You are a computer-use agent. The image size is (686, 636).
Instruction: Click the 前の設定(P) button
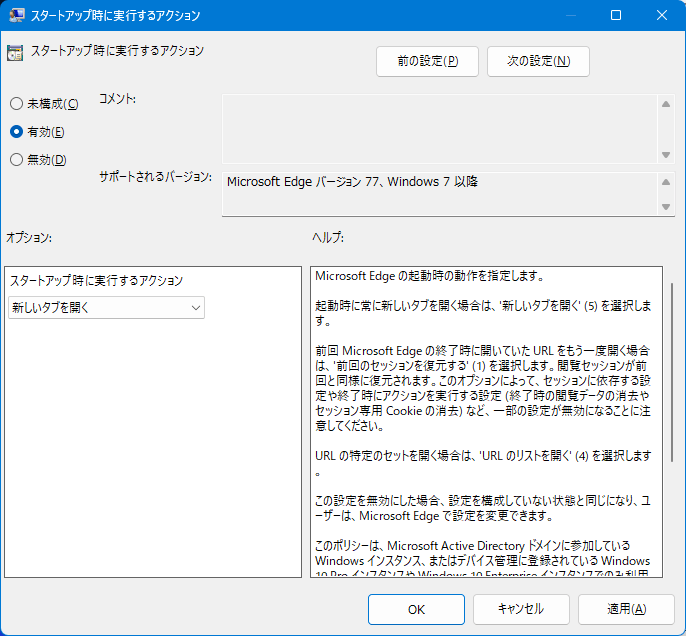pyautogui.click(x=427, y=61)
